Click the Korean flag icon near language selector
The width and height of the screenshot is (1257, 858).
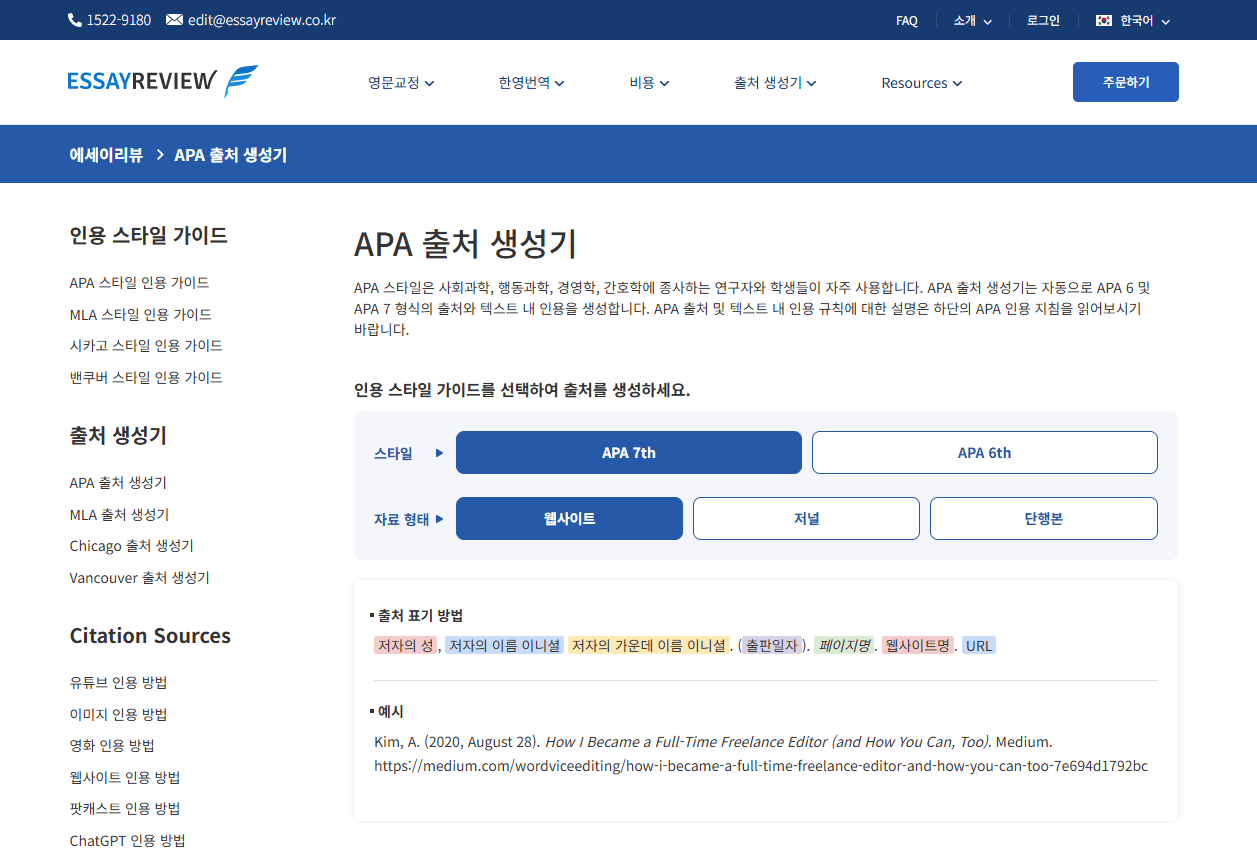(x=1103, y=19)
